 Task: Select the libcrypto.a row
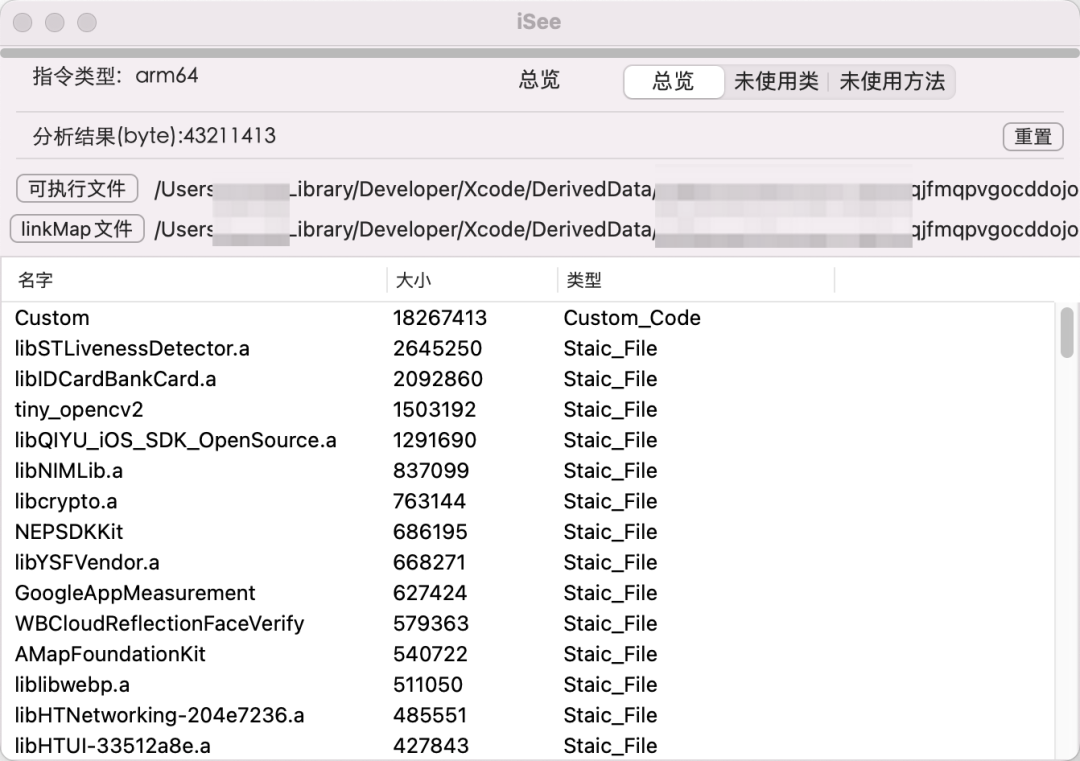click(528, 501)
